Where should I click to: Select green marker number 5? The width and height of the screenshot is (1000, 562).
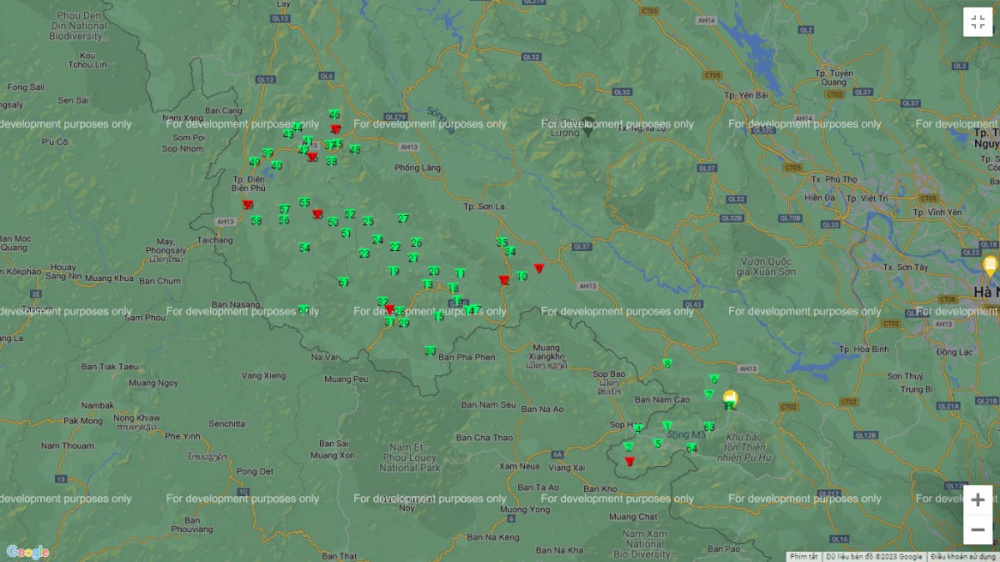[658, 443]
